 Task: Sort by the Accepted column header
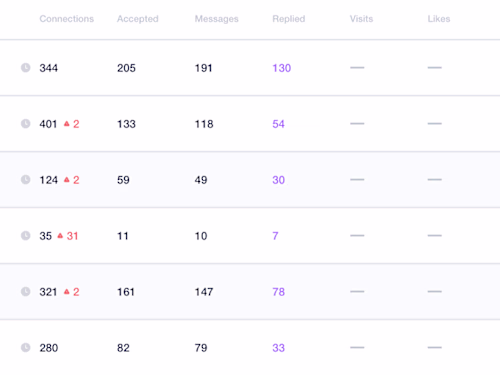click(138, 19)
